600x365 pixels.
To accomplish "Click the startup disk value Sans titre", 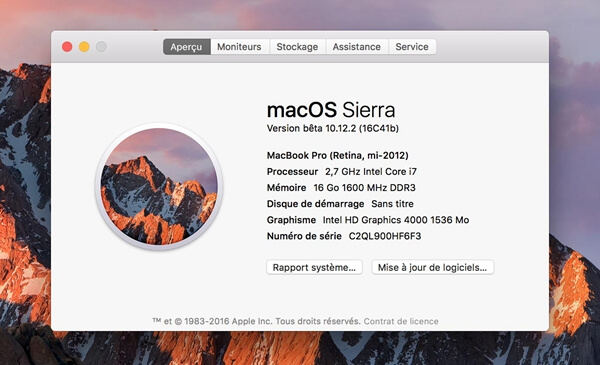I will 392,204.
